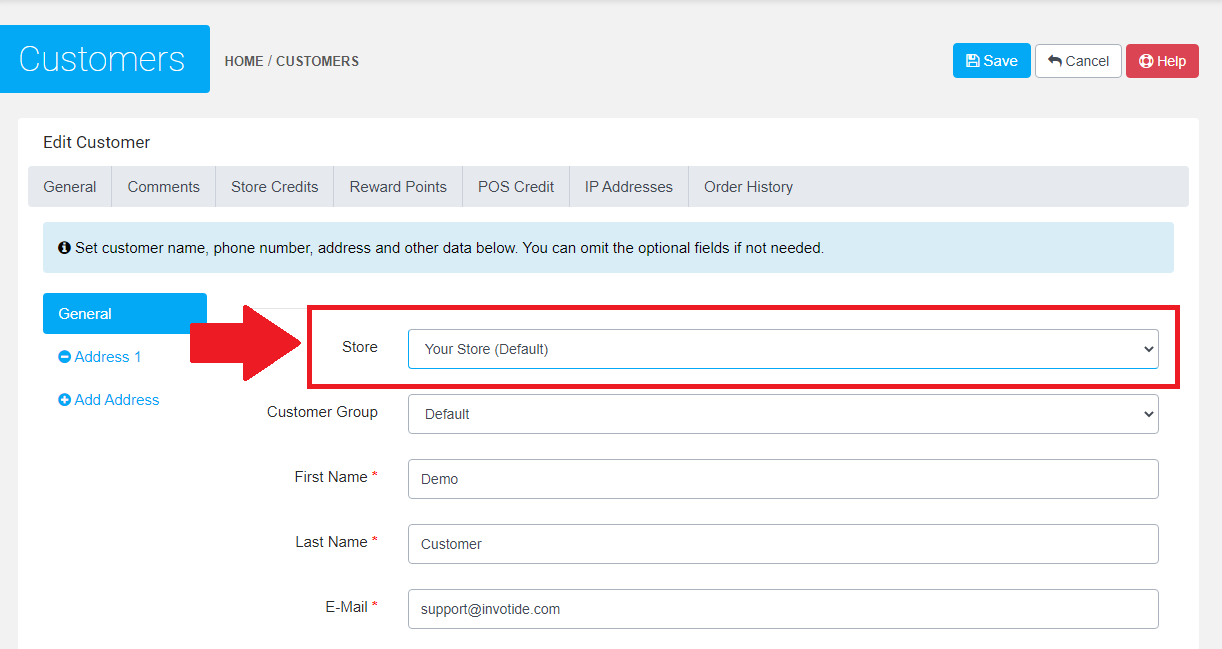Screen dimensions: 1222x649
Task: Click the First Name input field
Action: (x=783, y=479)
